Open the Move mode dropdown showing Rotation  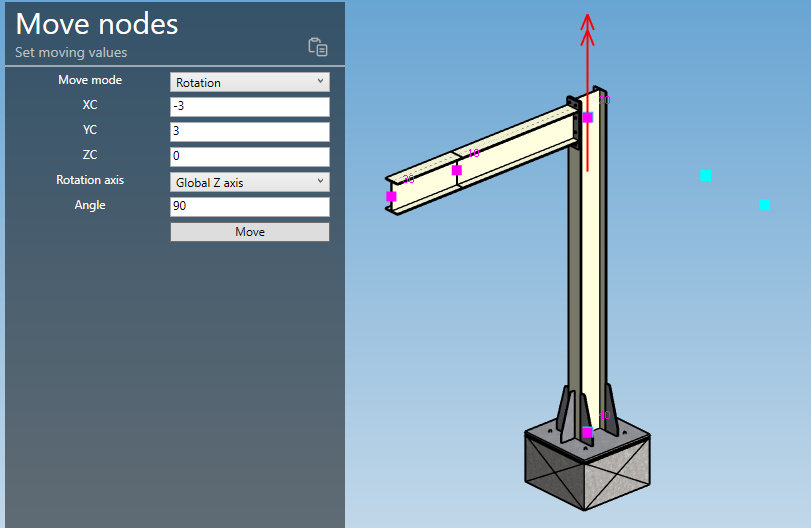coord(250,82)
